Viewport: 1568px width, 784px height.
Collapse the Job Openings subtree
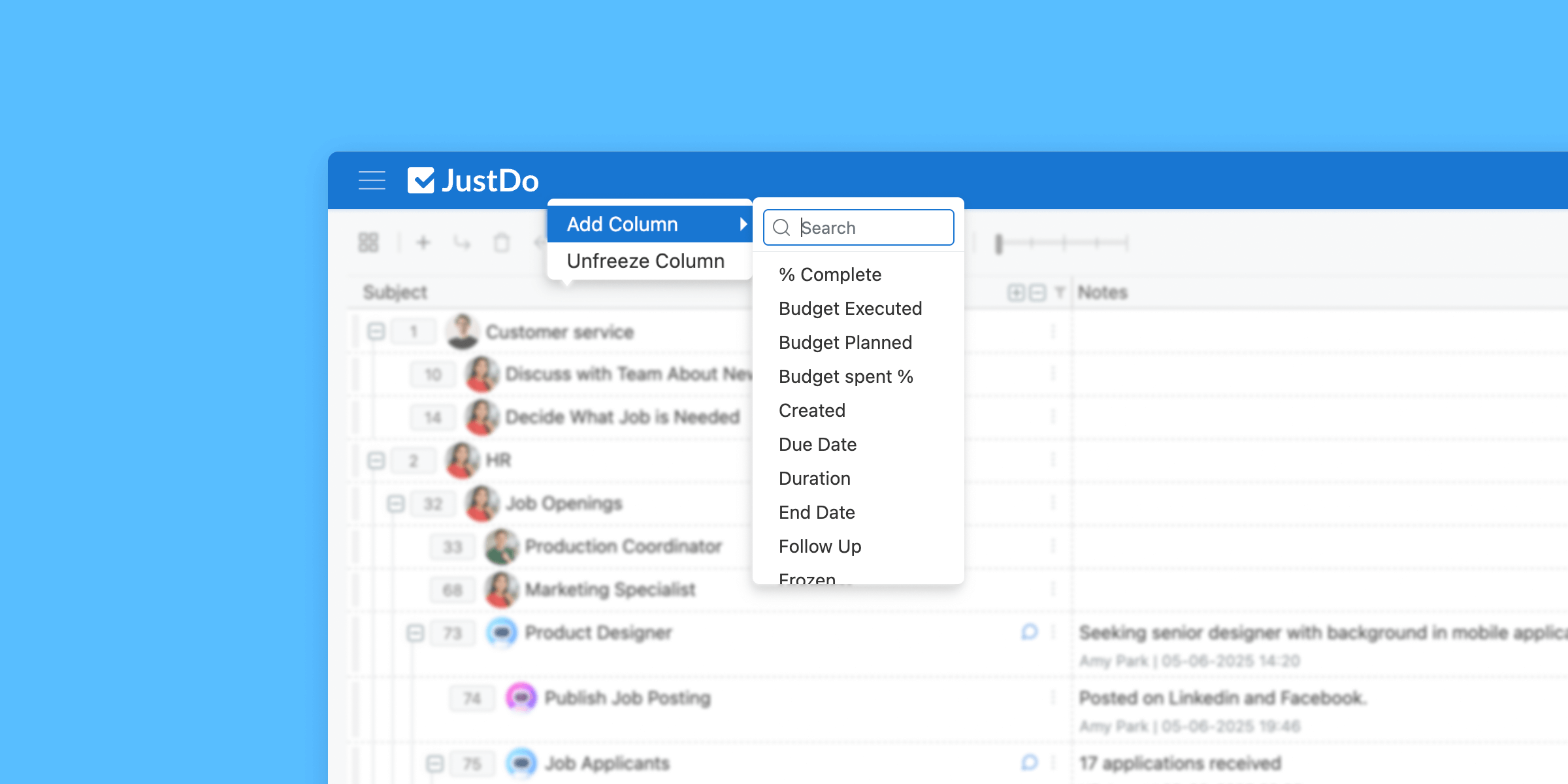pos(396,504)
